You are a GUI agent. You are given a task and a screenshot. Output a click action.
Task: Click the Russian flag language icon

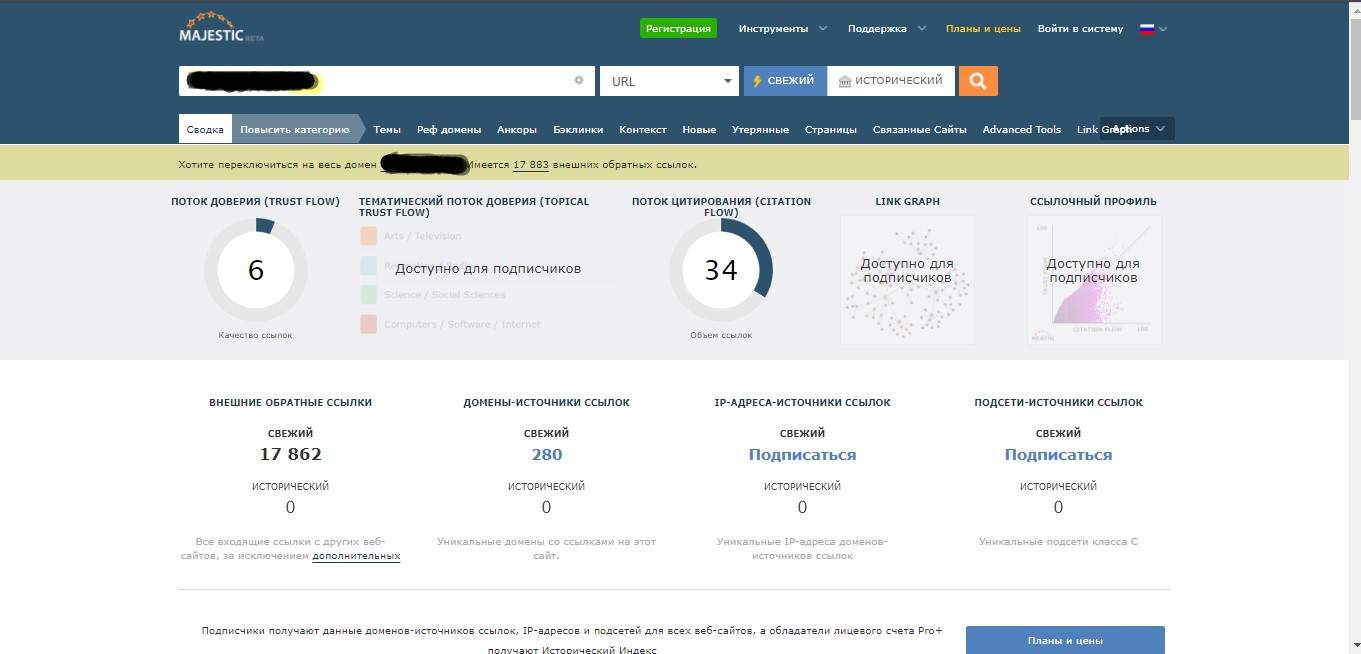1147,29
